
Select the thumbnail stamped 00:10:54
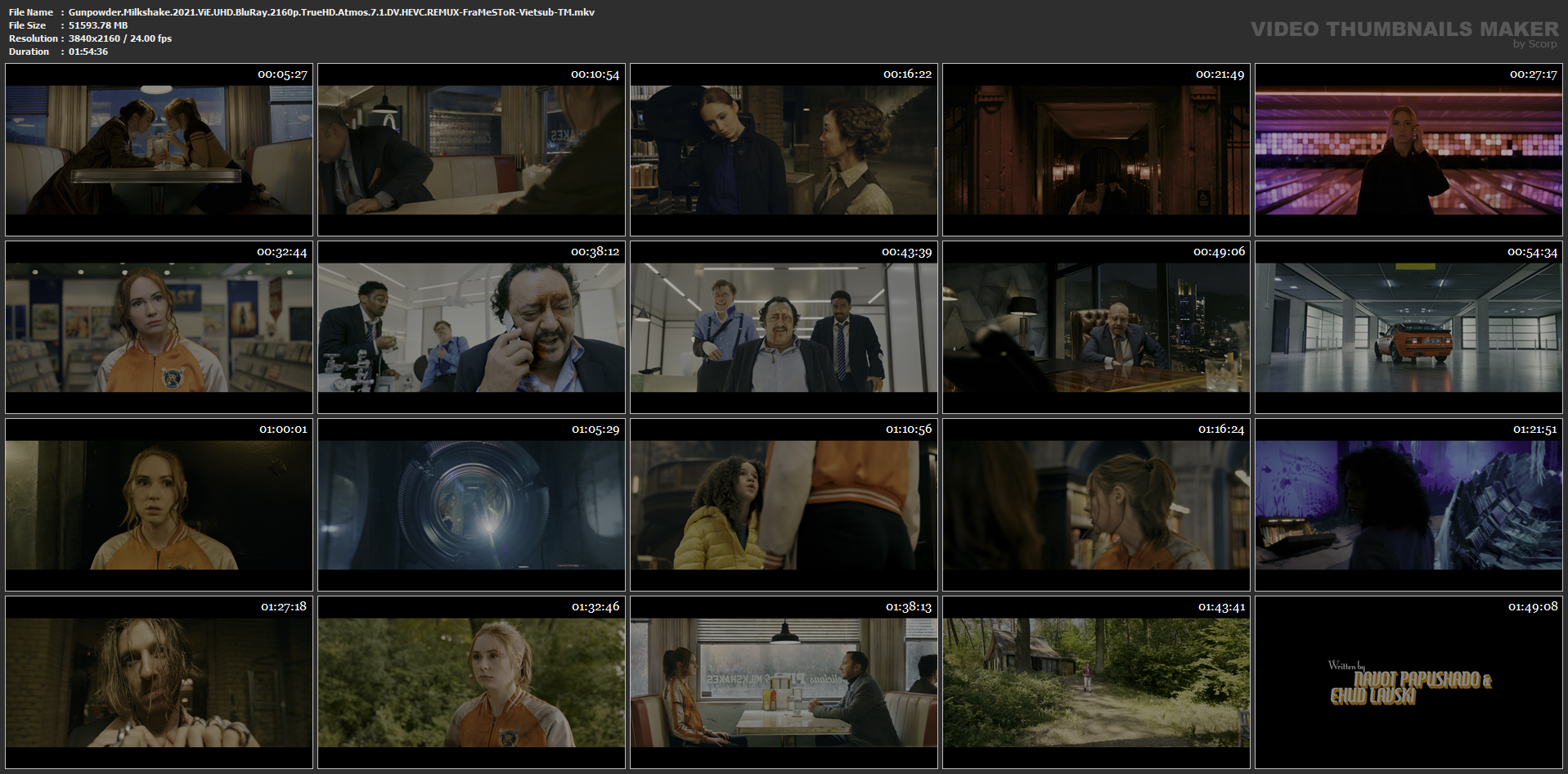coord(471,150)
